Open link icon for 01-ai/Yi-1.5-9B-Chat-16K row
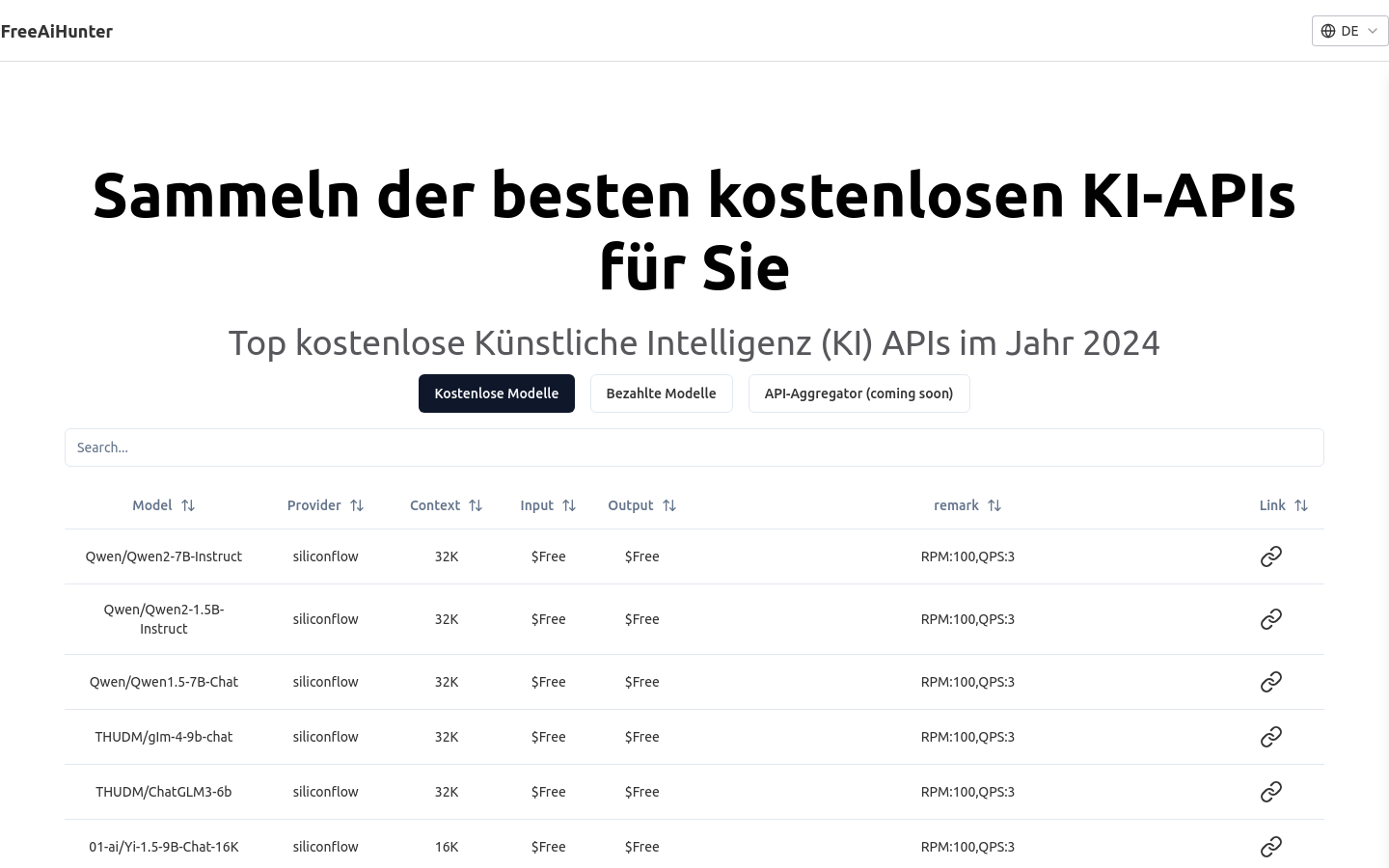 [1271, 847]
